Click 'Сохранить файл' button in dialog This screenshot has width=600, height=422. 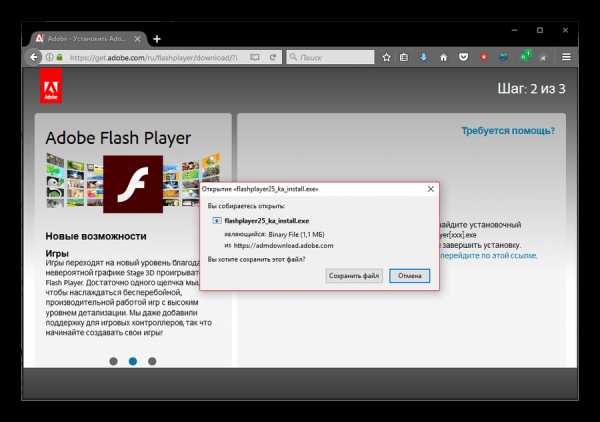354,276
